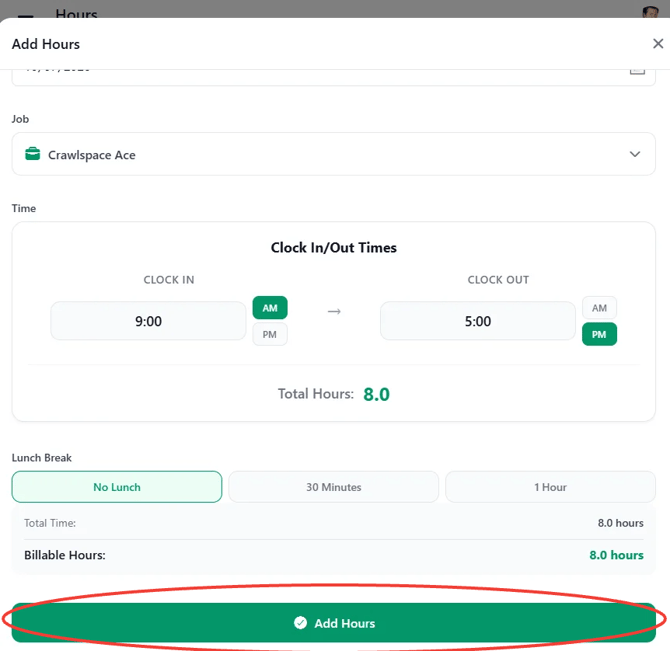Click the arrow between clock in and out
The height and width of the screenshot is (651, 670).
coord(334,311)
